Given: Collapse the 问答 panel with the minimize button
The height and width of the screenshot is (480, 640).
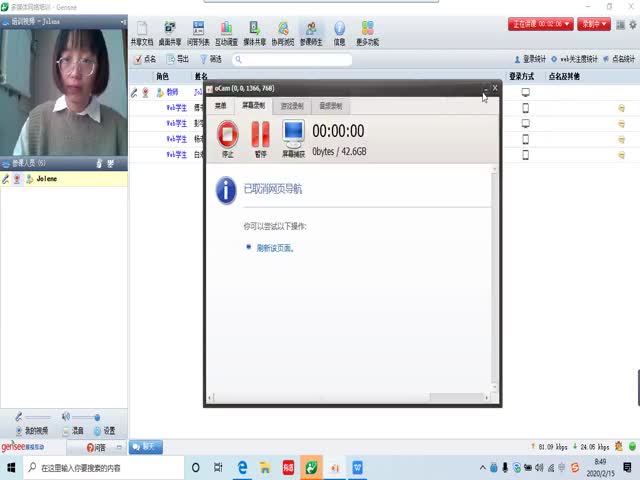Looking at the screenshot, I should (119, 447).
